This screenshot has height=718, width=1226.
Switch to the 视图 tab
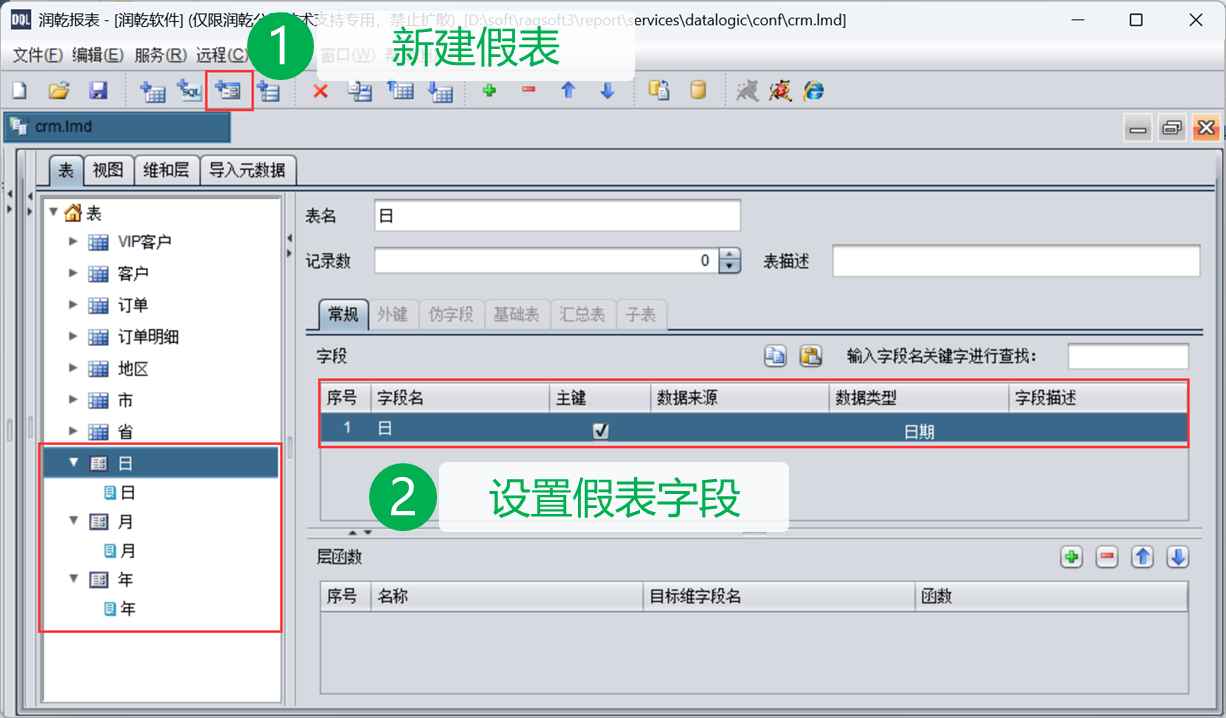click(108, 170)
